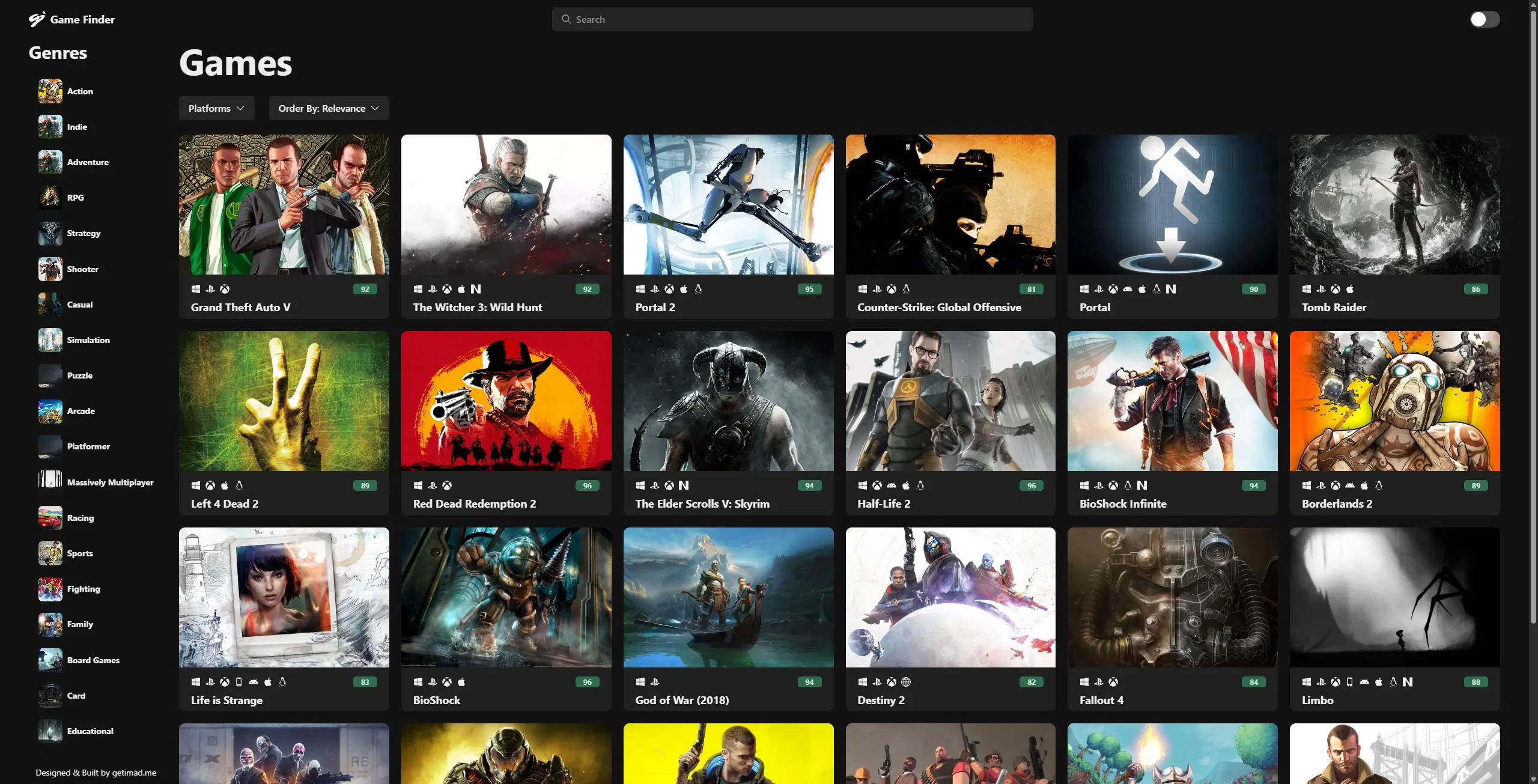Screen dimensions: 1538x784
Task: Click the Platformer genre link
Action: (x=88, y=446)
